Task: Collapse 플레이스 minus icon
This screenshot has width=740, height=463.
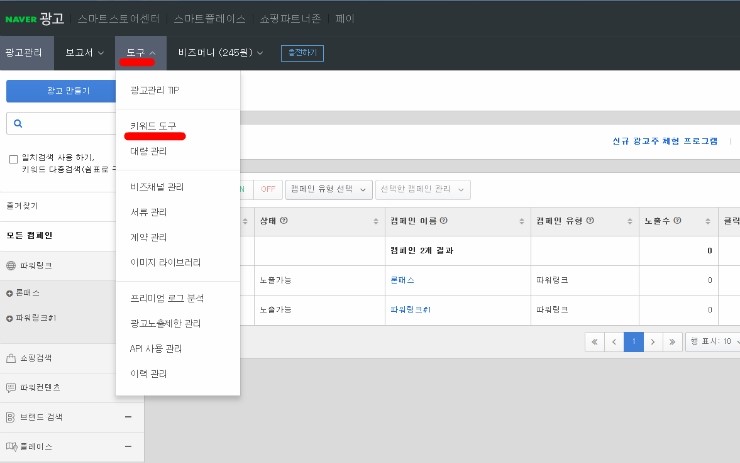Action: [x=128, y=446]
